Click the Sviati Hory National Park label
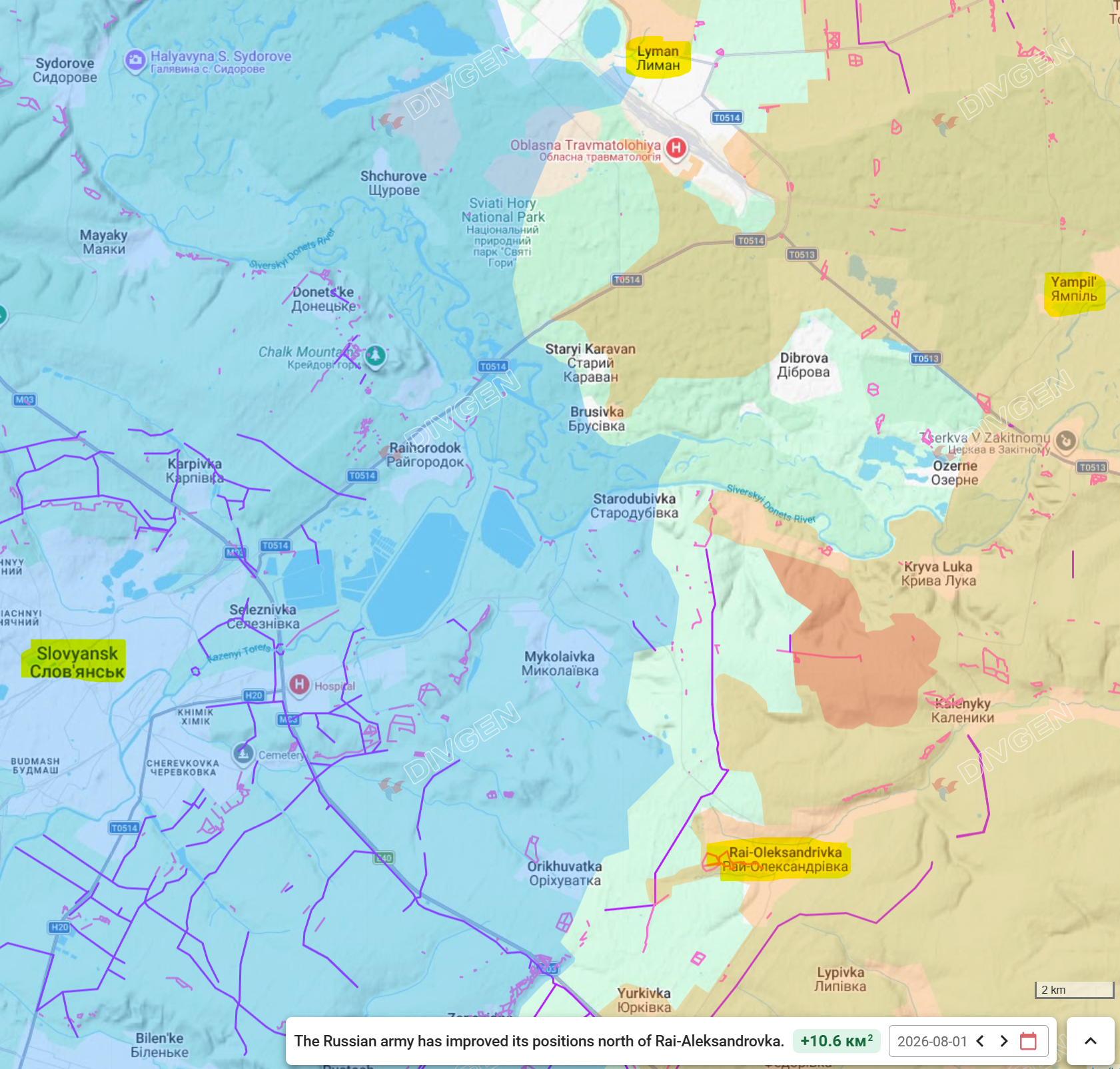1120x1069 pixels. [503, 232]
